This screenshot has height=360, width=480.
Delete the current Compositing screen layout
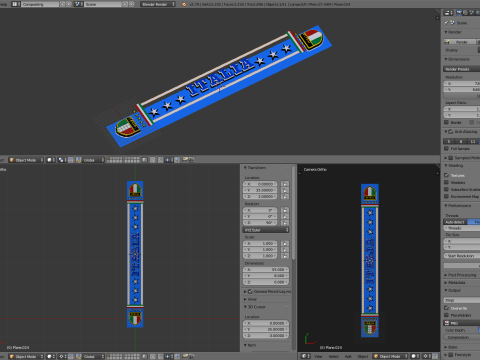(69, 4)
